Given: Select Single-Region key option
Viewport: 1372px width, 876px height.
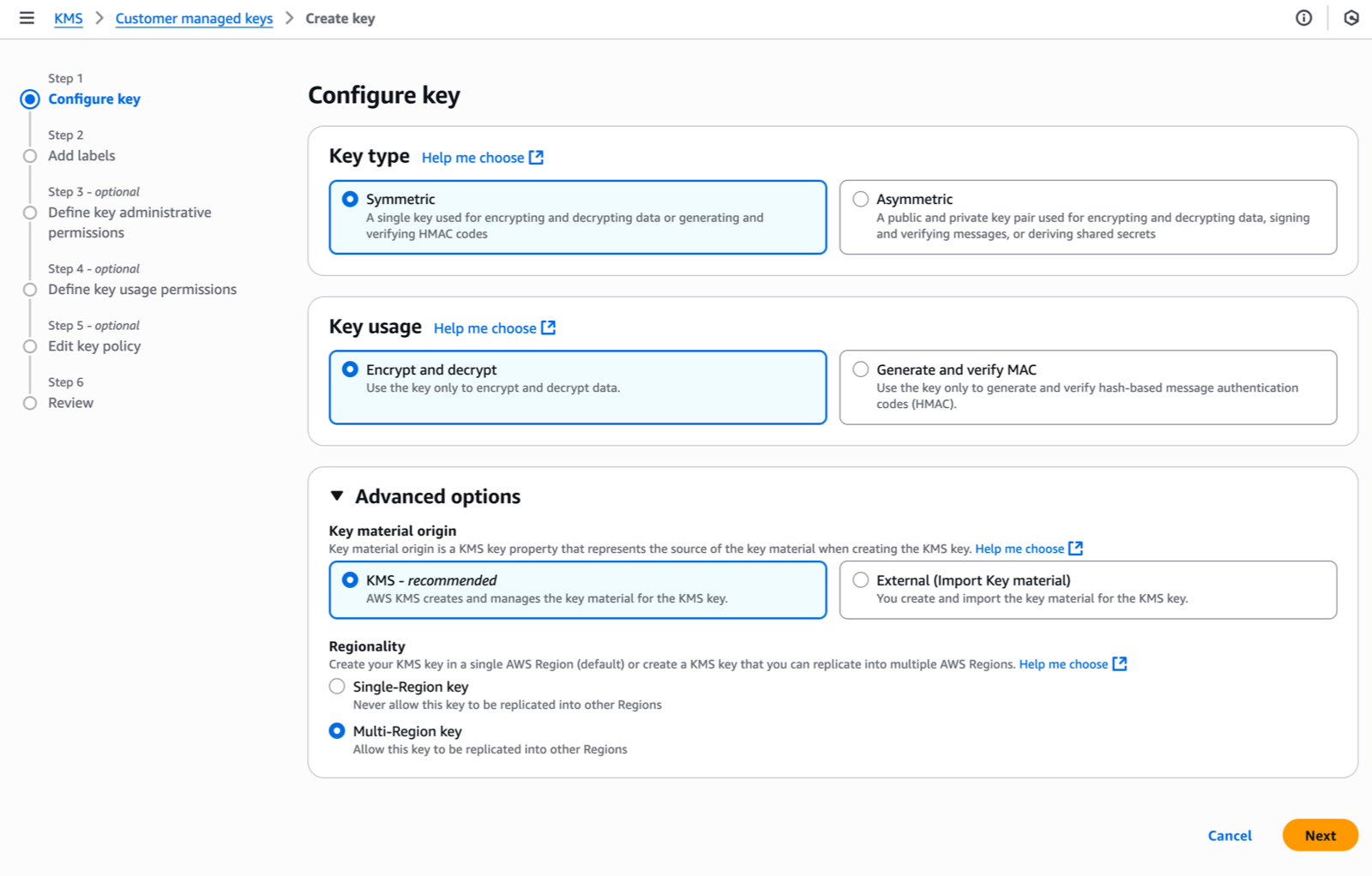Looking at the screenshot, I should 337,687.
